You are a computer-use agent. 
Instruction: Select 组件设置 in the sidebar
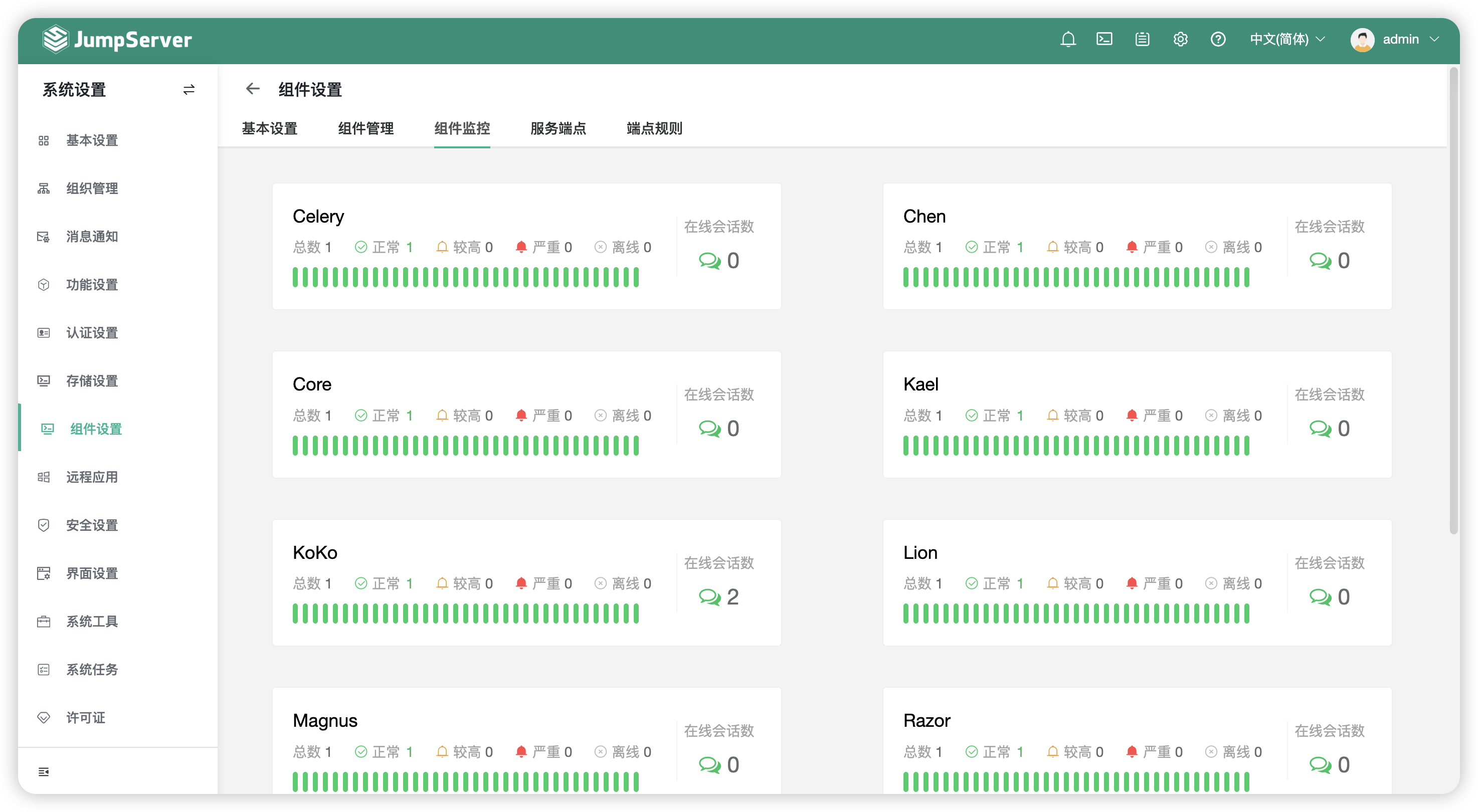(118, 429)
